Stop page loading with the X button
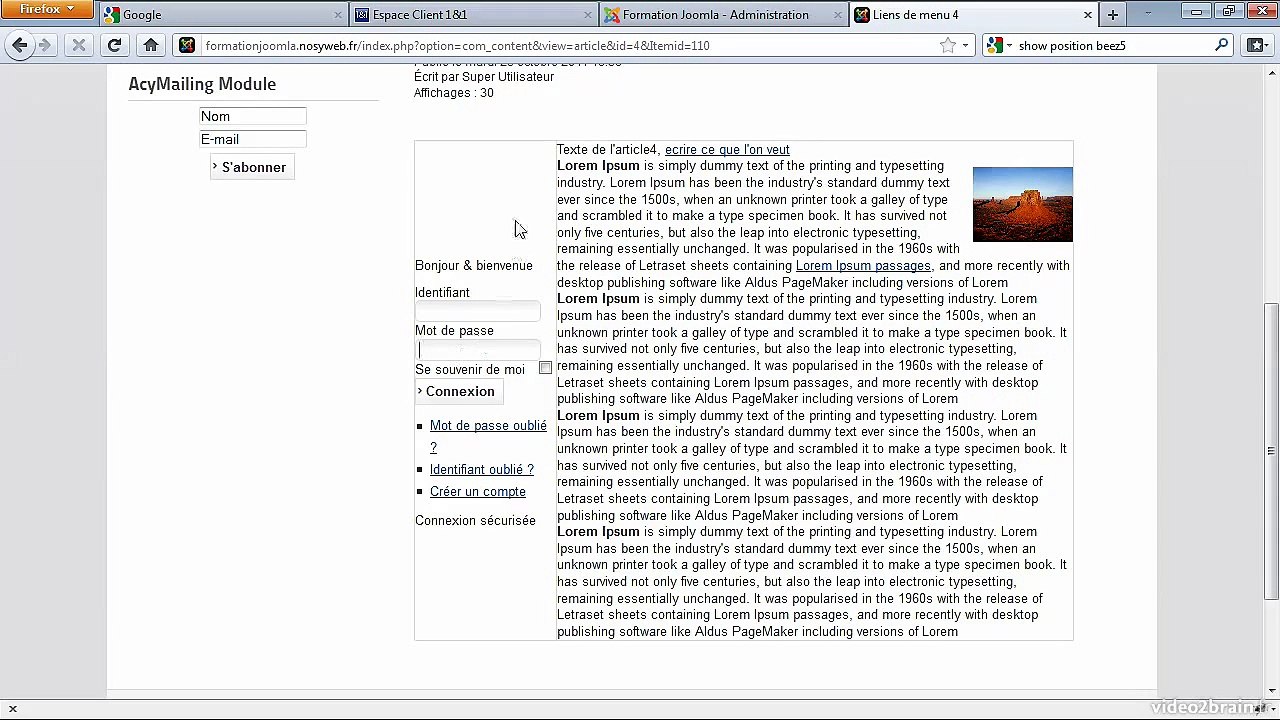The width and height of the screenshot is (1280, 720). [79, 45]
